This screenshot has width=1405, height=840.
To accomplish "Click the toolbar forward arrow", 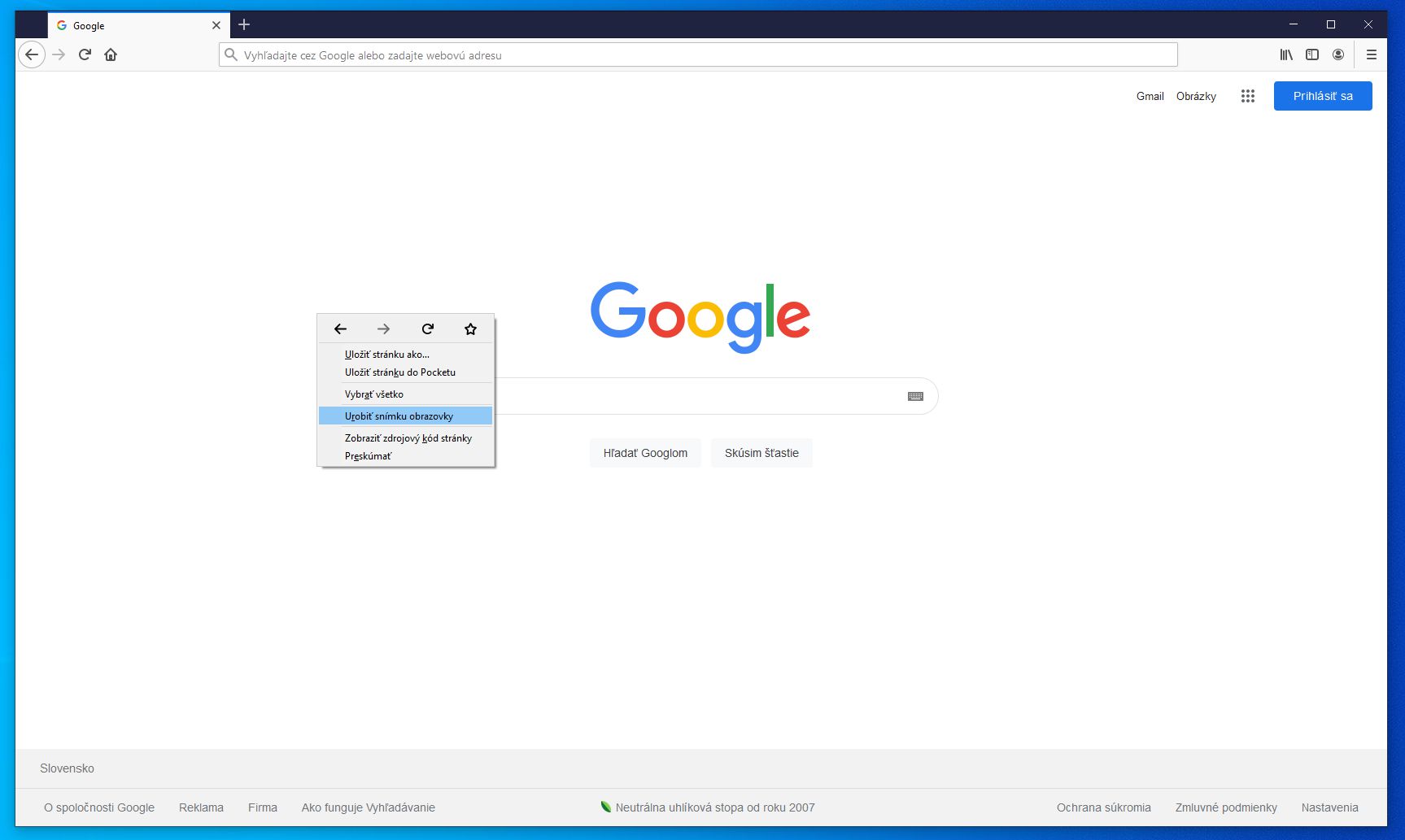I will [x=59, y=54].
